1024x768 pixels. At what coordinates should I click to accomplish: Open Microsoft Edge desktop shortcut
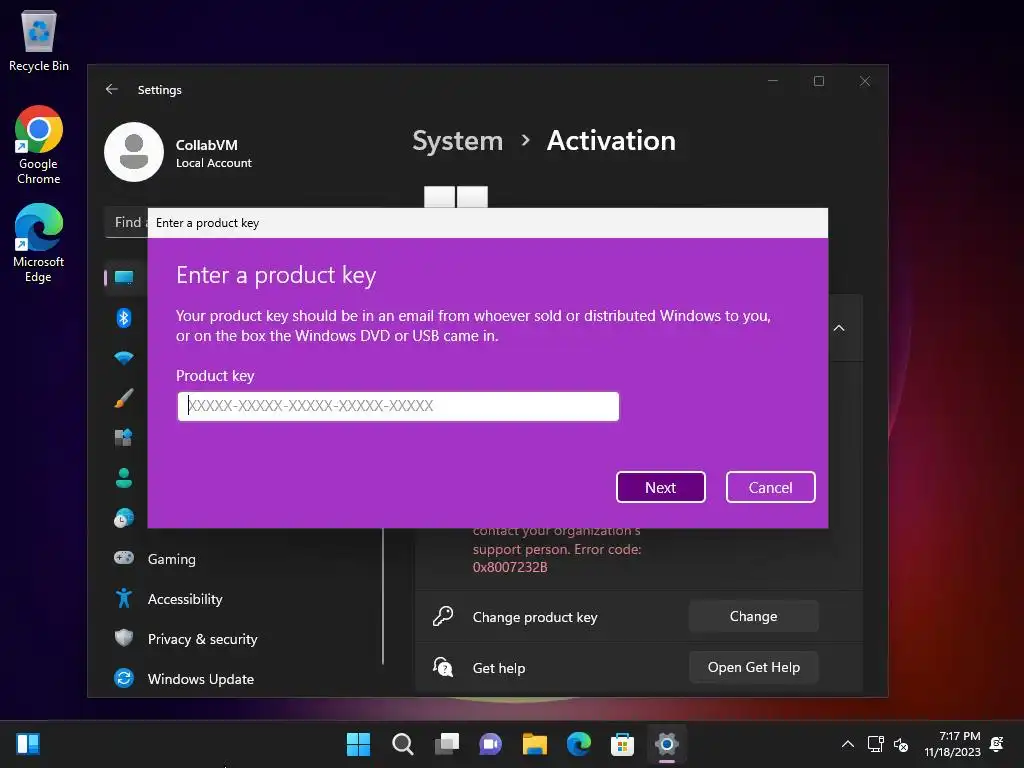point(39,243)
